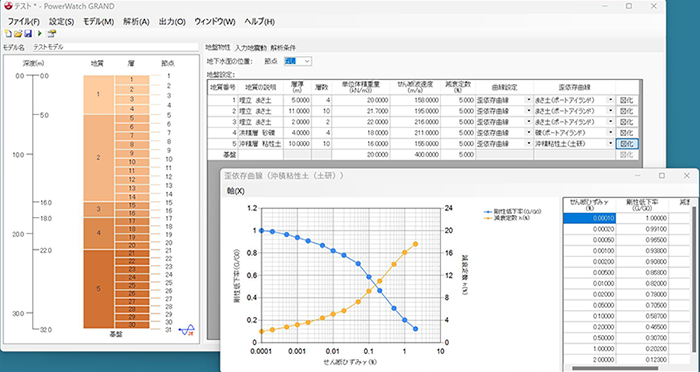The width and height of the screenshot is (700, 372).
Task: Expand the 歪依存曲線 dropdown for 沖積粘性土（土研）
Action: pyautogui.click(x=610, y=143)
